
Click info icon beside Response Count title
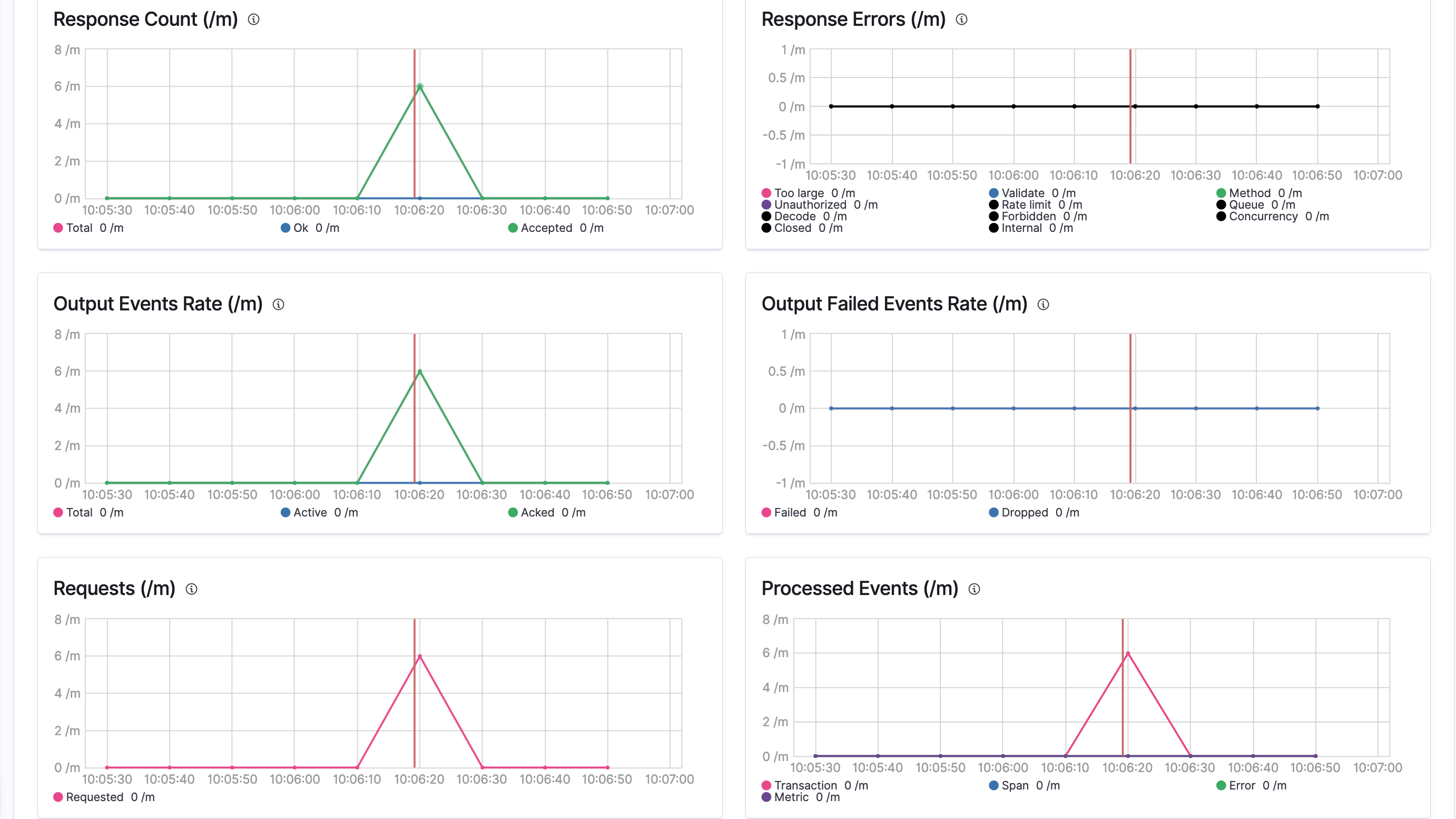pos(254,20)
